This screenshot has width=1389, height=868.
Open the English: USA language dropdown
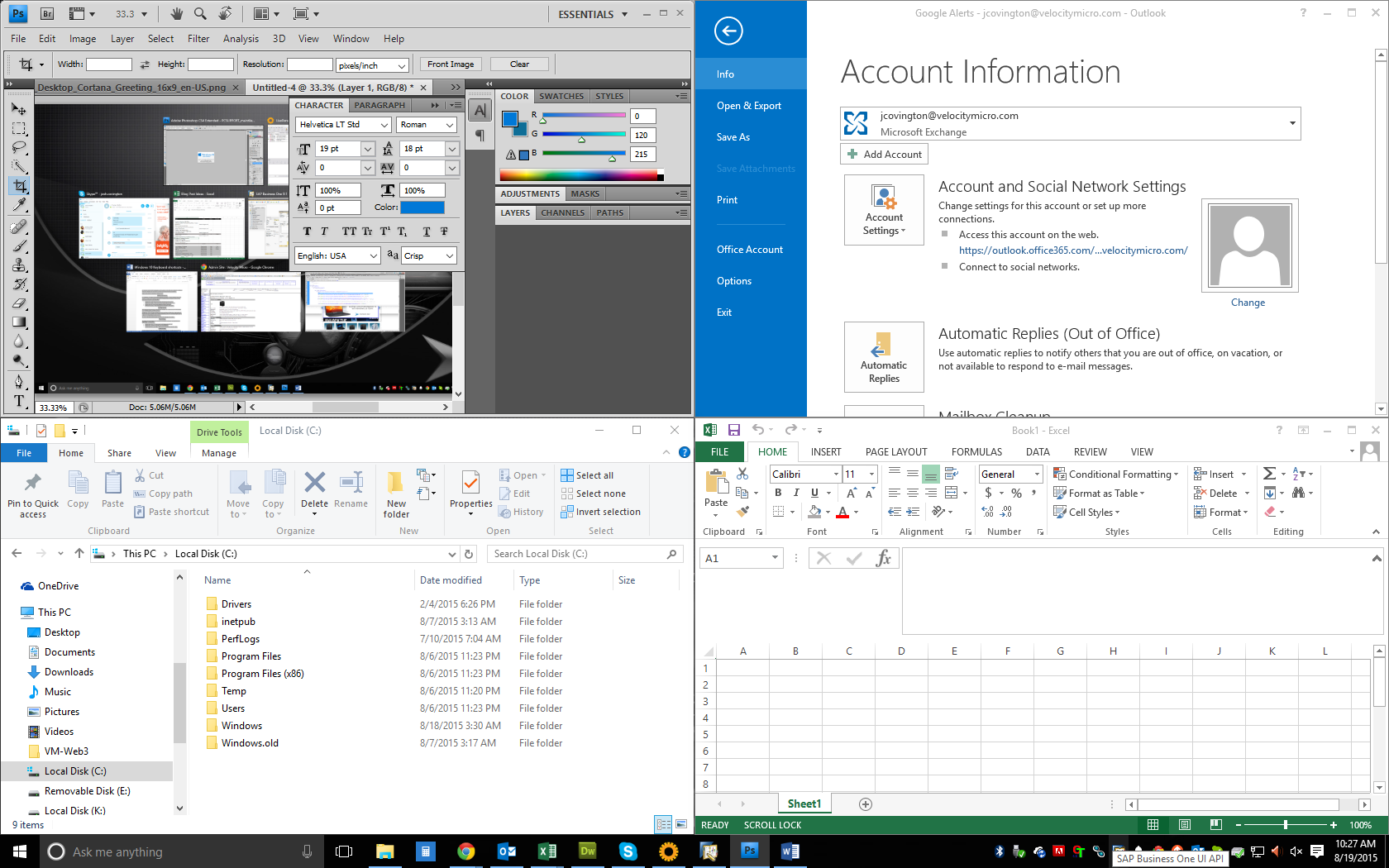point(374,256)
